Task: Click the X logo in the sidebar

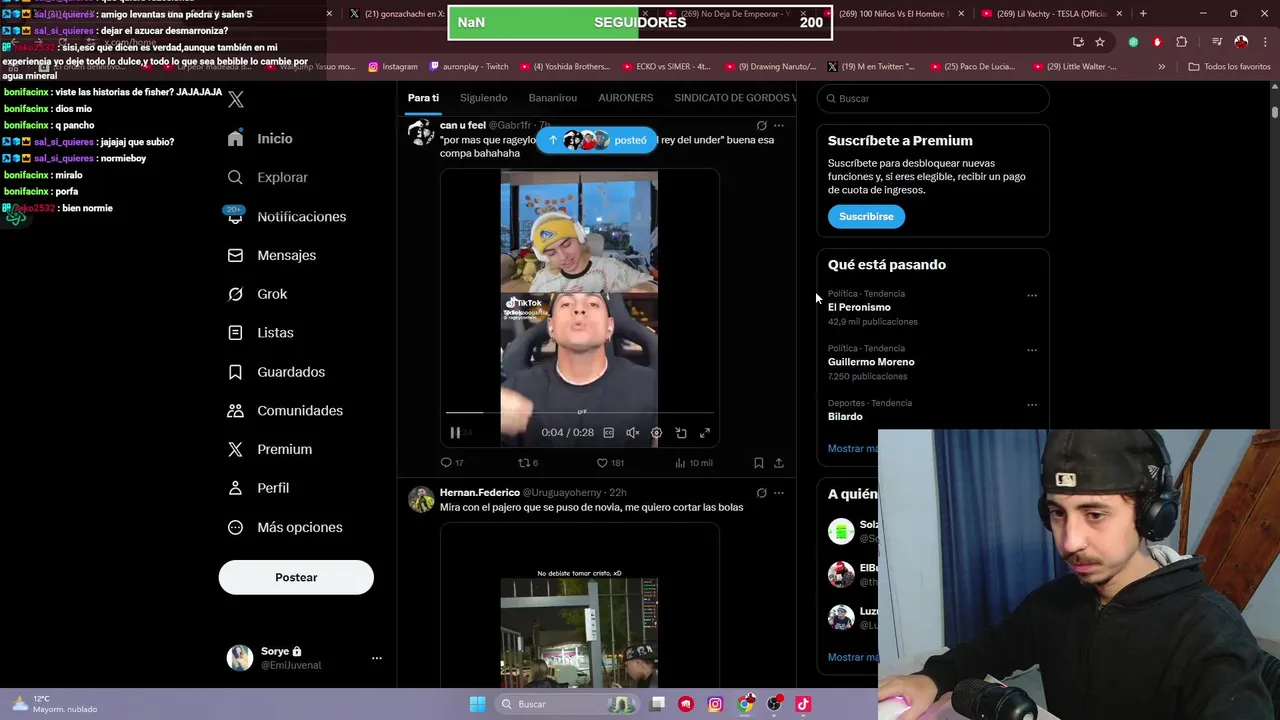Action: coord(236,99)
